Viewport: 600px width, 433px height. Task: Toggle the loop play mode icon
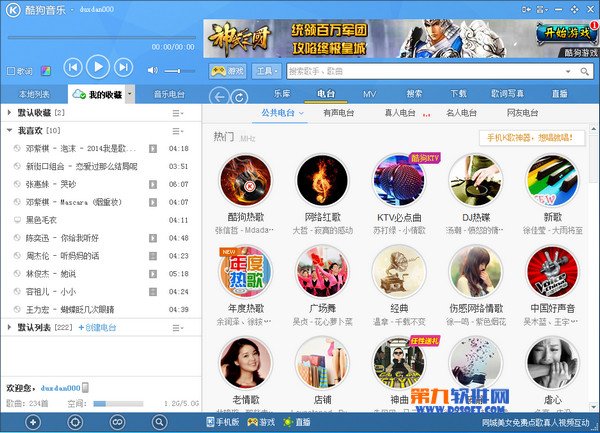pos(117,422)
